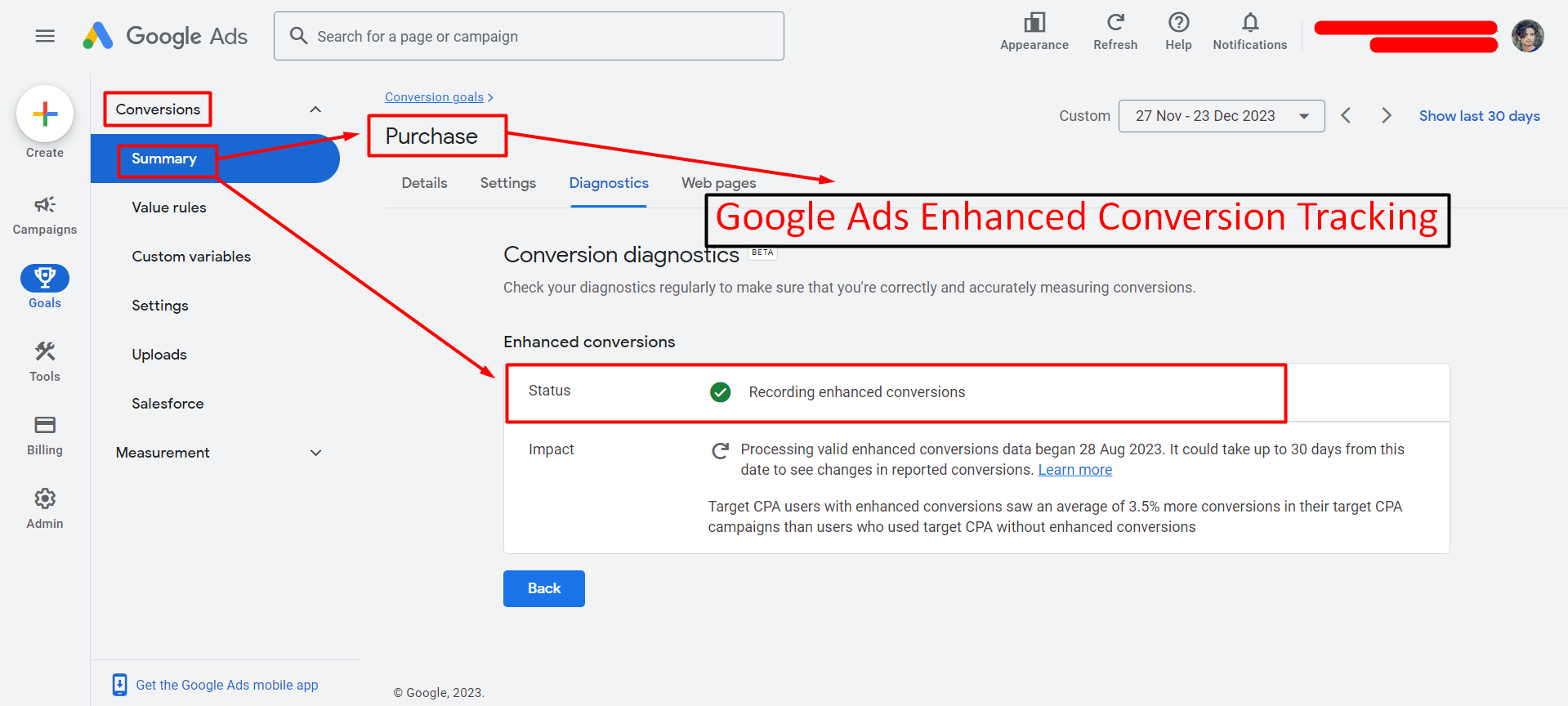Select the Goals trophy icon

click(45, 278)
